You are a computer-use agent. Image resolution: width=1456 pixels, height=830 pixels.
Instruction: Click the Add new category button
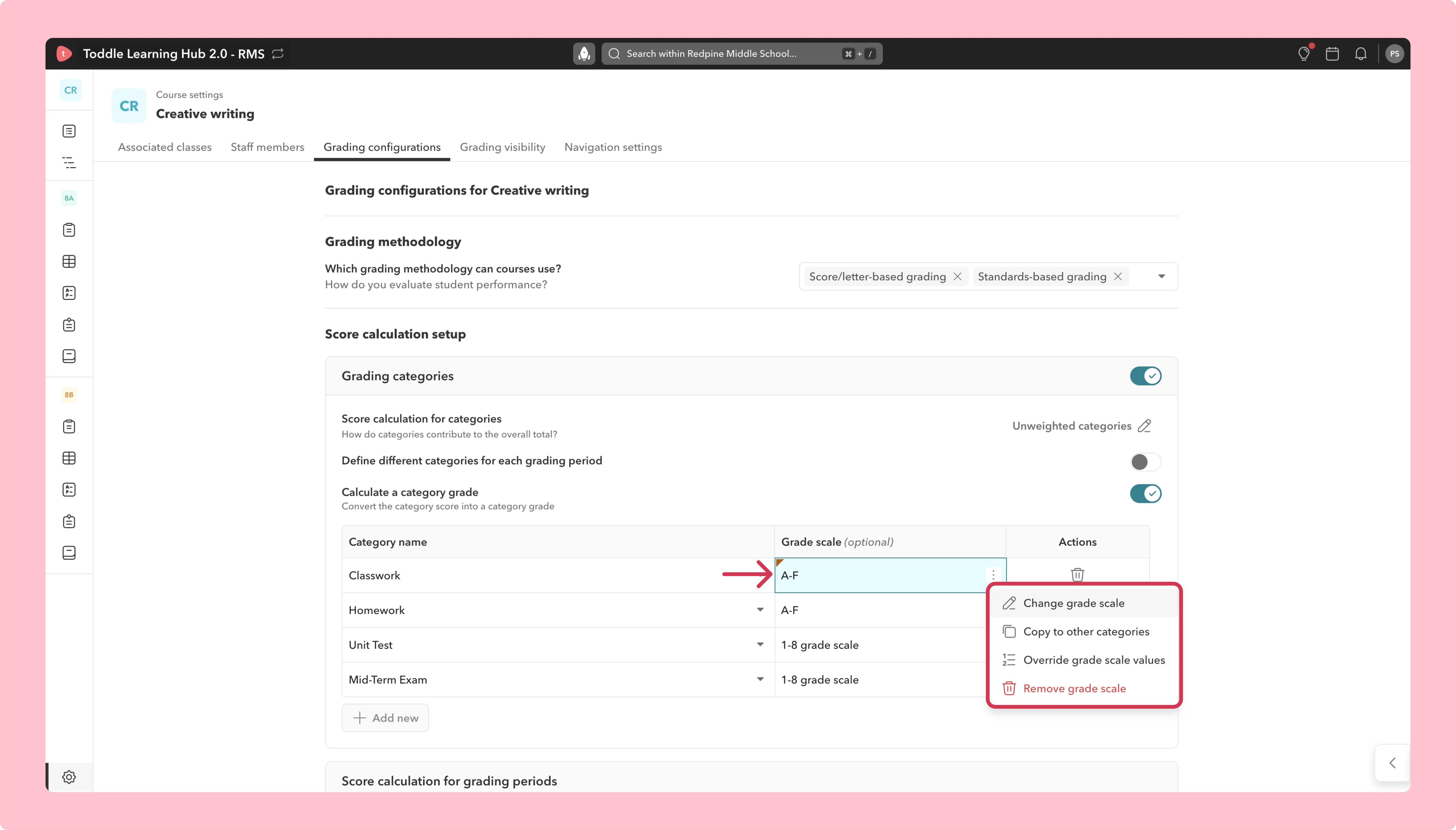(385, 718)
